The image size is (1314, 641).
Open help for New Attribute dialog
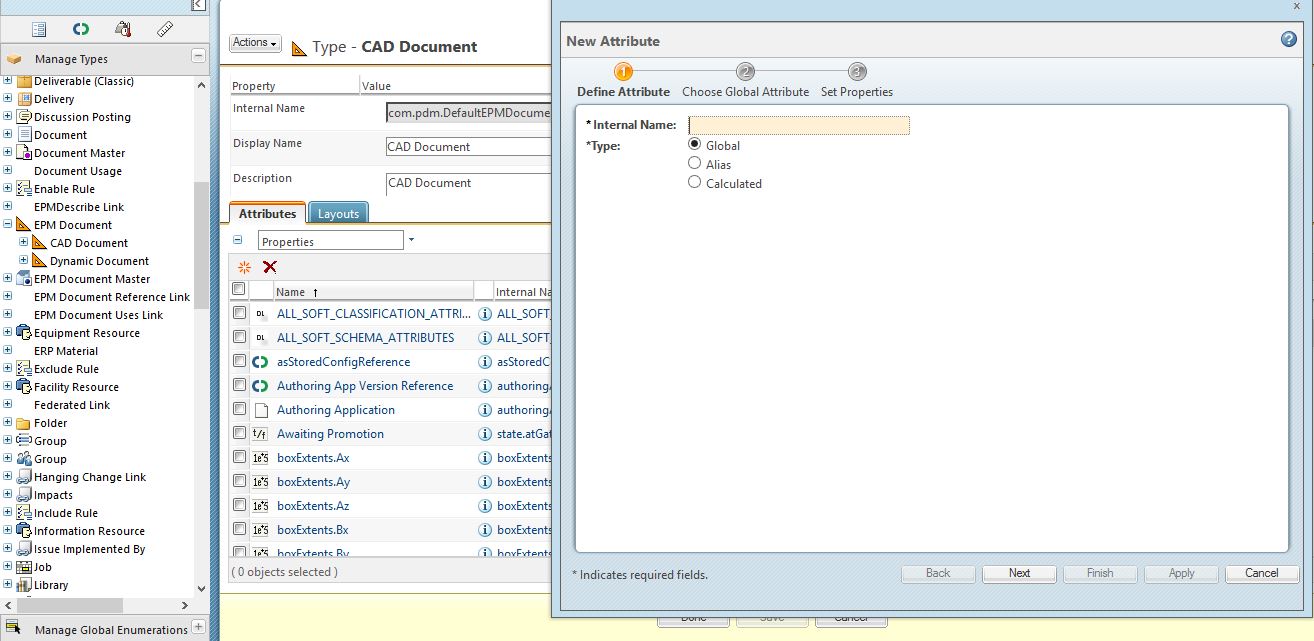click(1289, 39)
